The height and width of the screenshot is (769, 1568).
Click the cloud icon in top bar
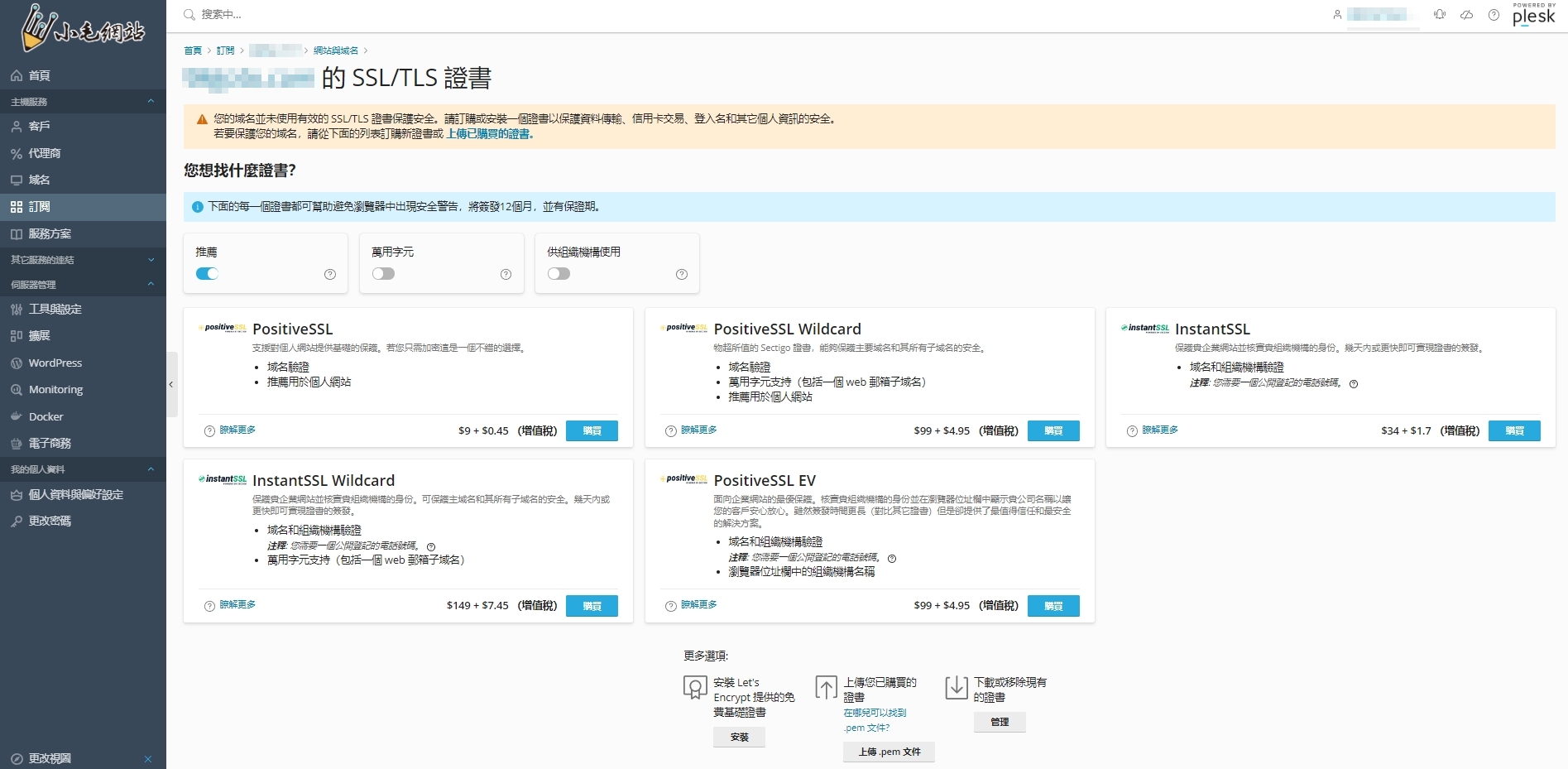1466,15
